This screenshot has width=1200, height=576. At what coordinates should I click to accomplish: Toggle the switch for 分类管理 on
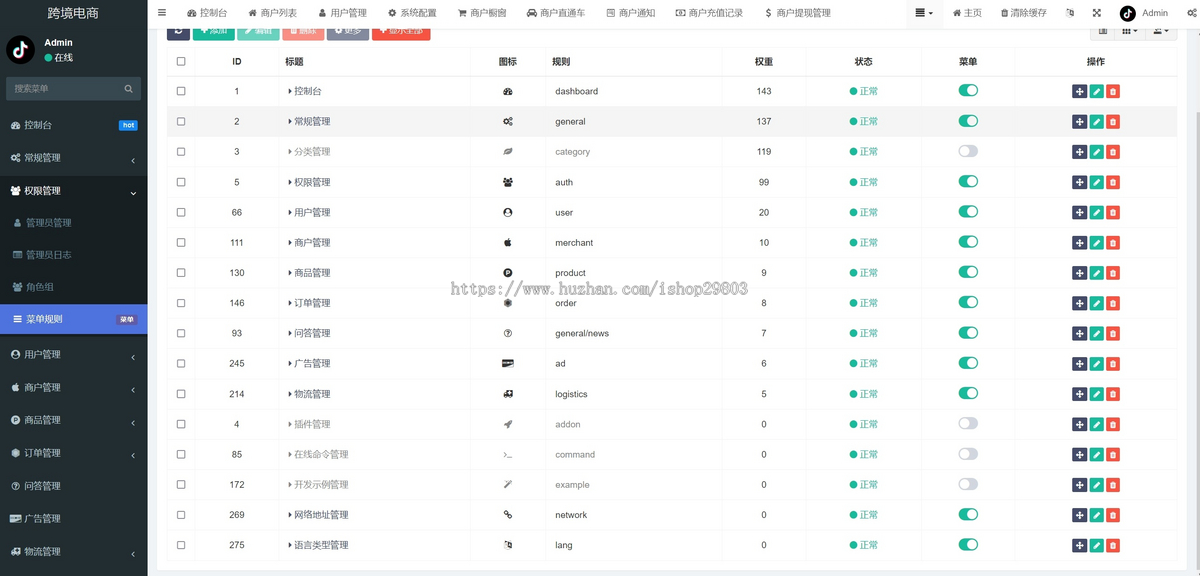click(x=967, y=151)
